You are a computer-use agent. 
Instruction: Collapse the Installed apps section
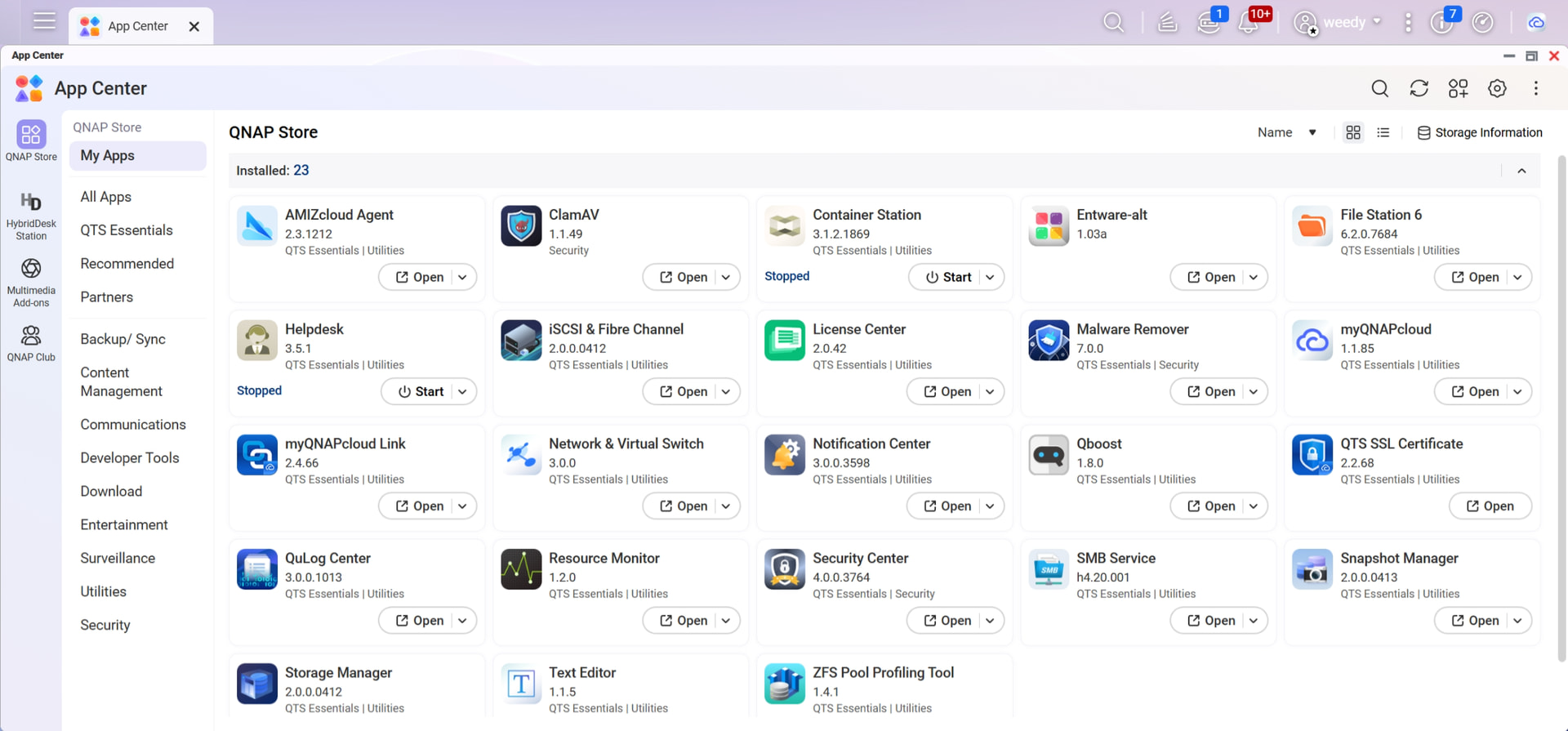[1521, 171]
